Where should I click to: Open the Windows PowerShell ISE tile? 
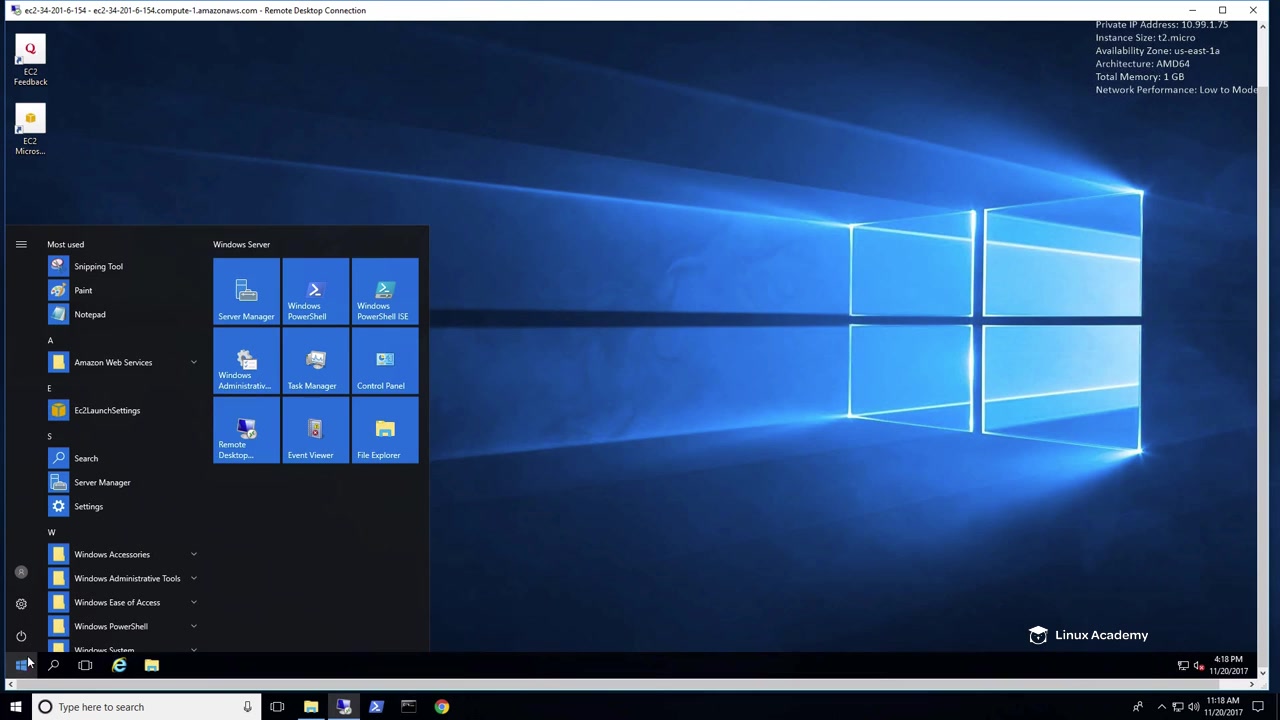click(x=385, y=292)
